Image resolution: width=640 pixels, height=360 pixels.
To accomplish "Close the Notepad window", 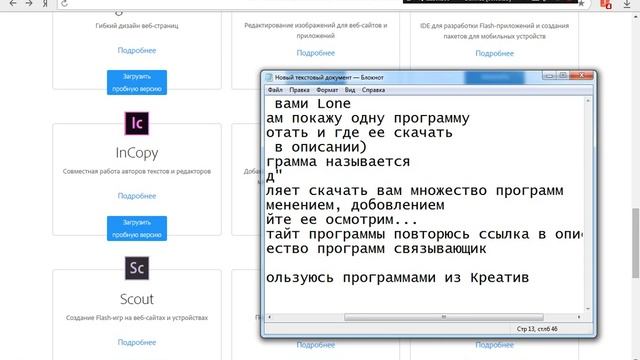I will [x=582, y=76].
